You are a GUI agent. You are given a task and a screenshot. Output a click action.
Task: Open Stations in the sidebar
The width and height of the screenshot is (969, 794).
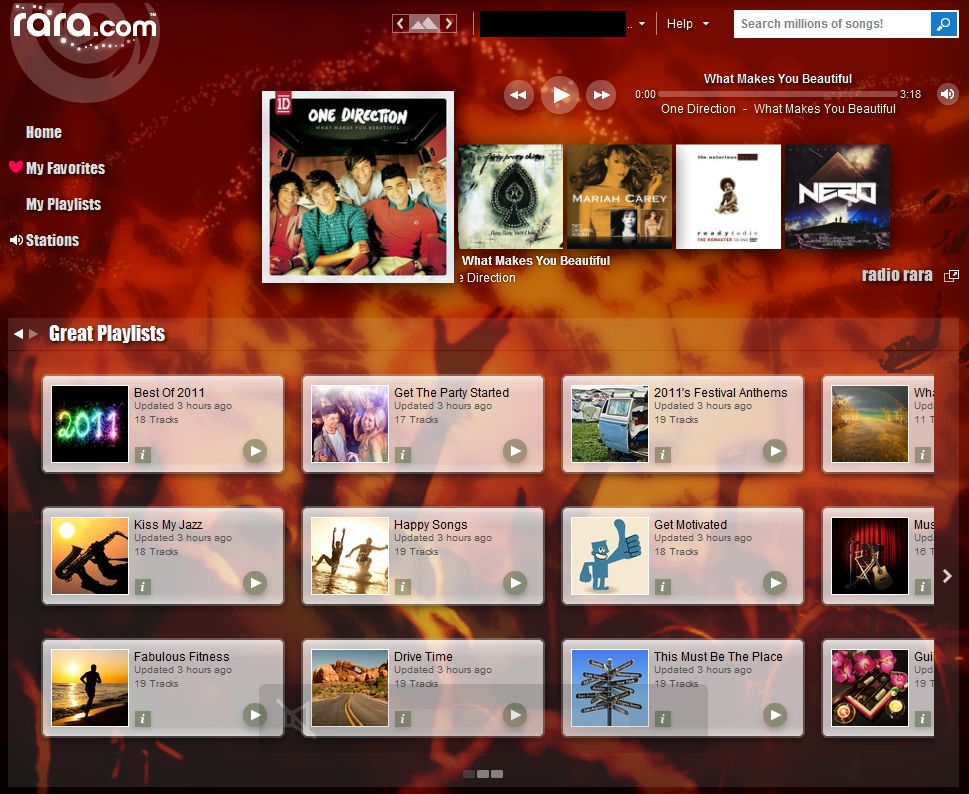pyautogui.click(x=53, y=240)
